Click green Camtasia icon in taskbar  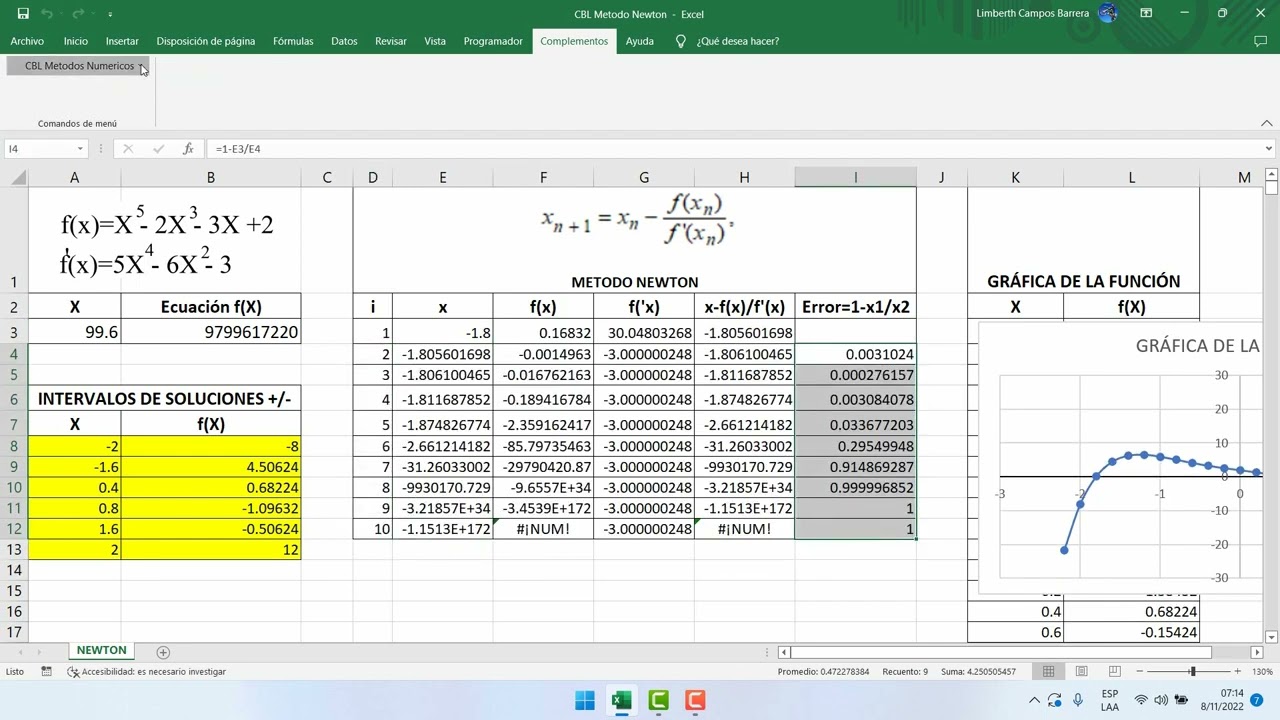click(x=658, y=700)
